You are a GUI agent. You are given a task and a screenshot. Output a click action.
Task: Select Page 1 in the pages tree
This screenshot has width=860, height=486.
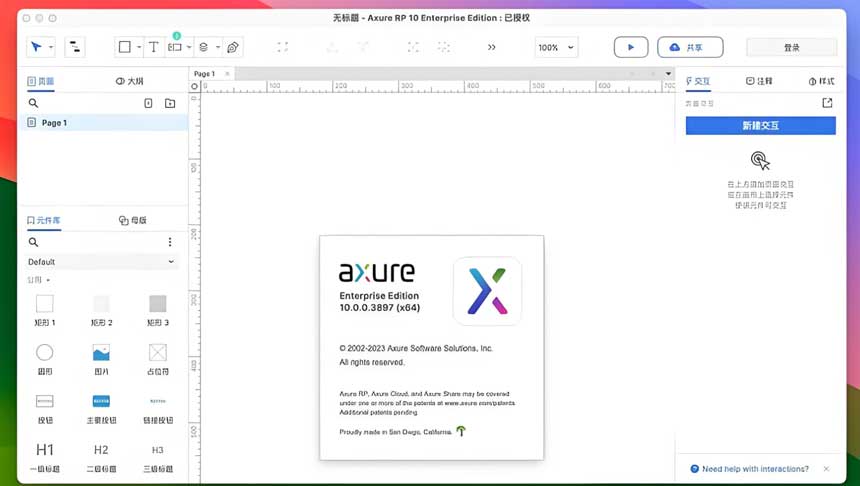tap(54, 122)
